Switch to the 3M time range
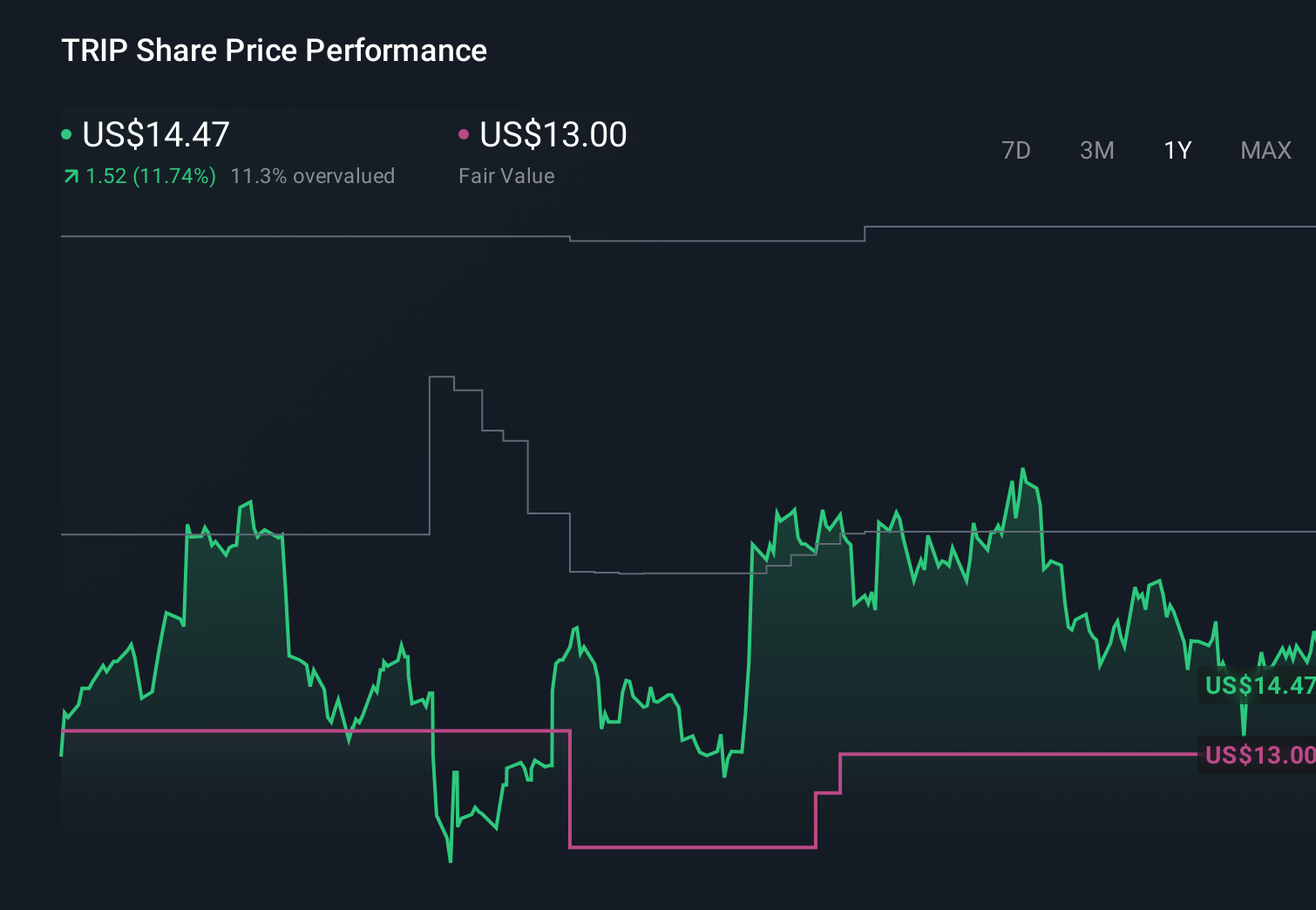Screen dimensions: 1316x910 click(1096, 150)
